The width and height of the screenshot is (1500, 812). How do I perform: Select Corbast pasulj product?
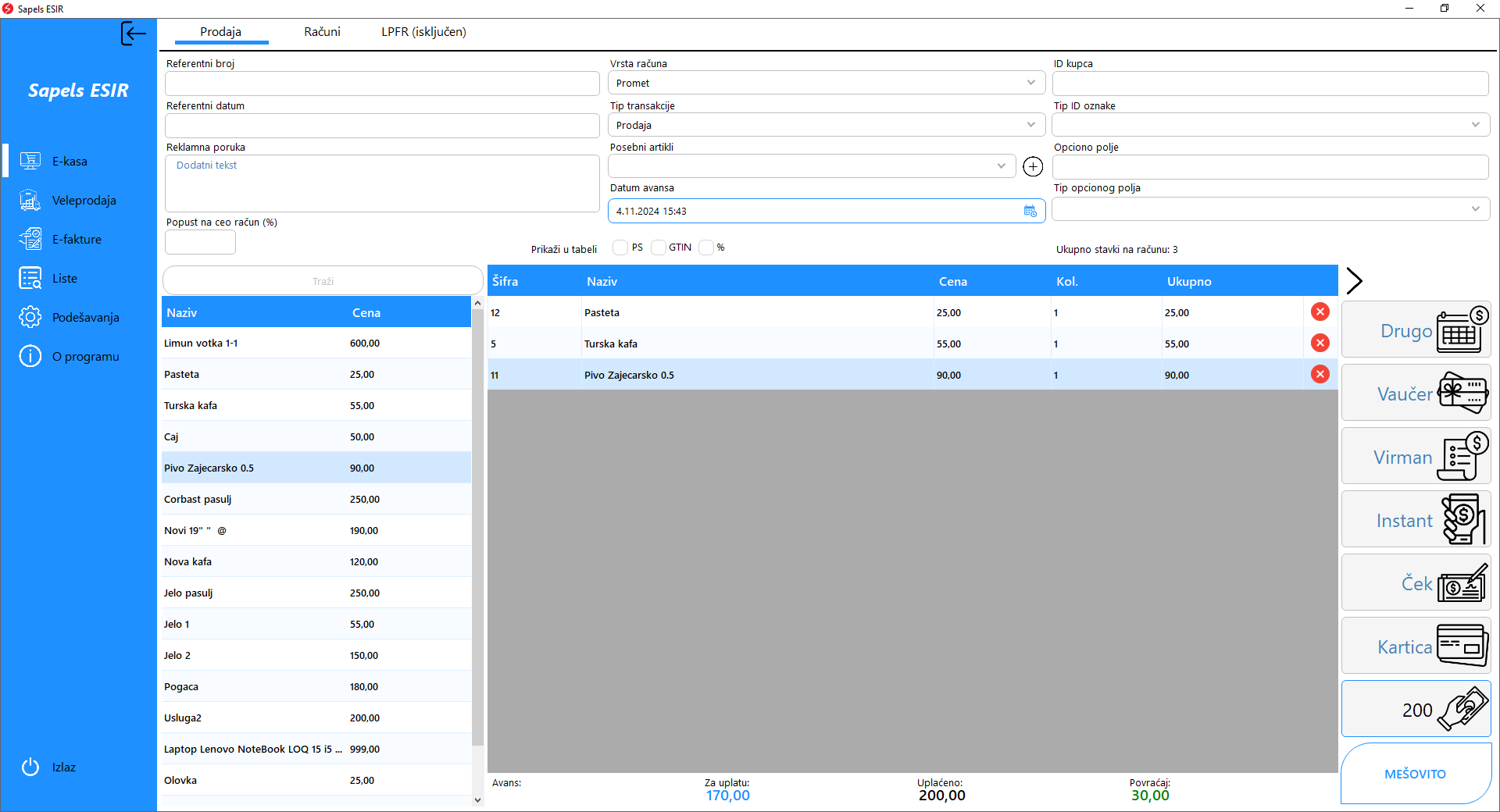[x=316, y=499]
